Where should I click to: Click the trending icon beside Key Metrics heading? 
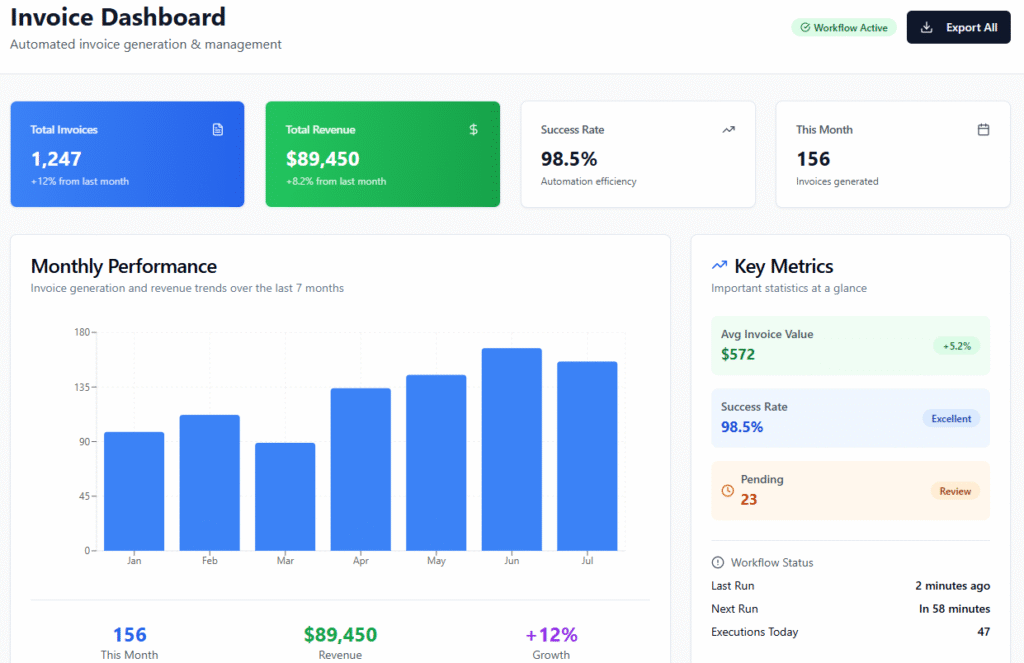click(x=719, y=266)
